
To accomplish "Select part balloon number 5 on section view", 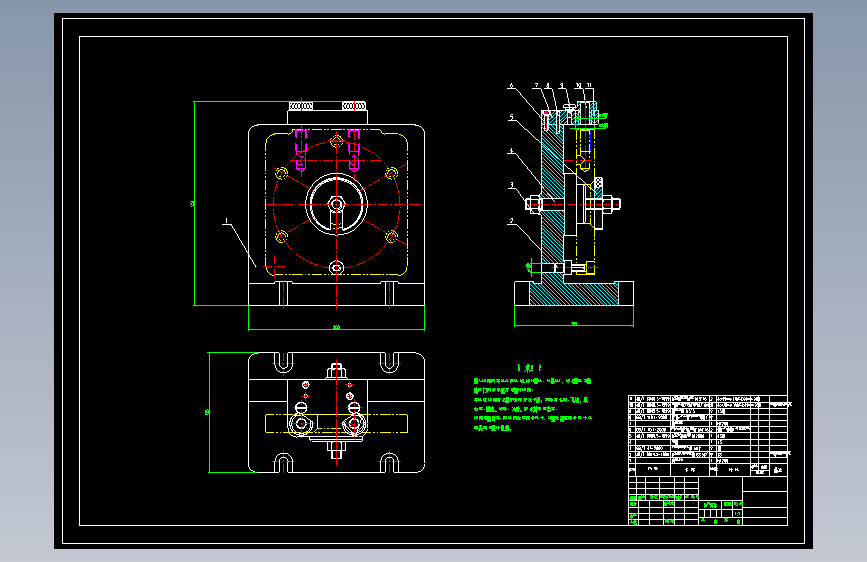I will pos(511,117).
